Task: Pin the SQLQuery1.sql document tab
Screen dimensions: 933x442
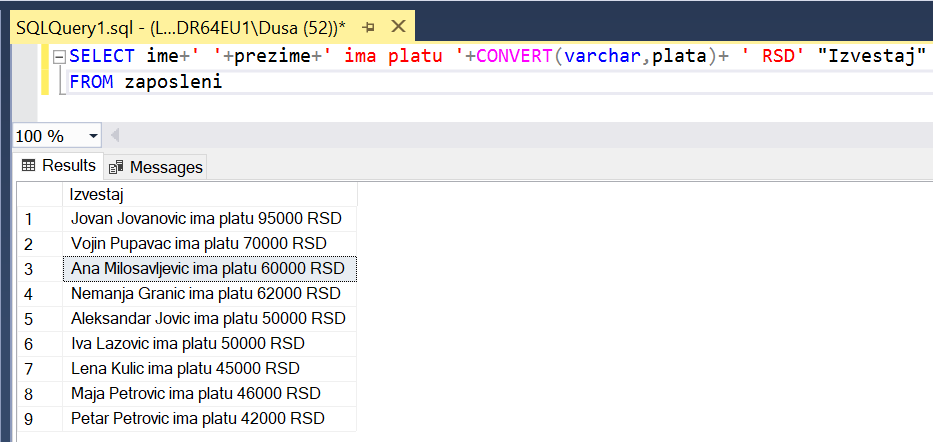Action: pyautogui.click(x=368, y=23)
